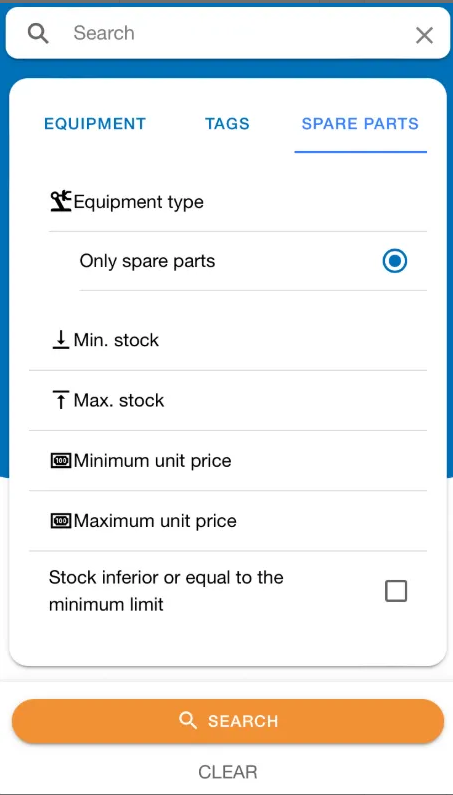Click the Max. stock up-arrow icon
The width and height of the screenshot is (453, 795).
pos(61,401)
